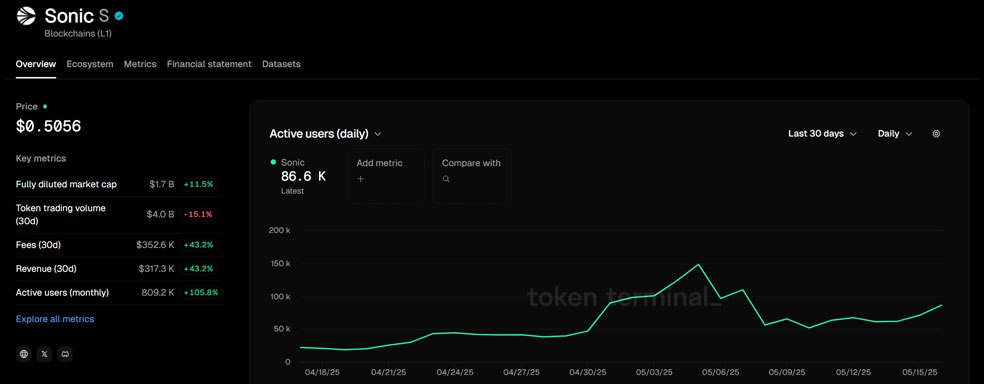Click the search icon under Compare with
This screenshot has height=384, width=984.
(x=446, y=179)
